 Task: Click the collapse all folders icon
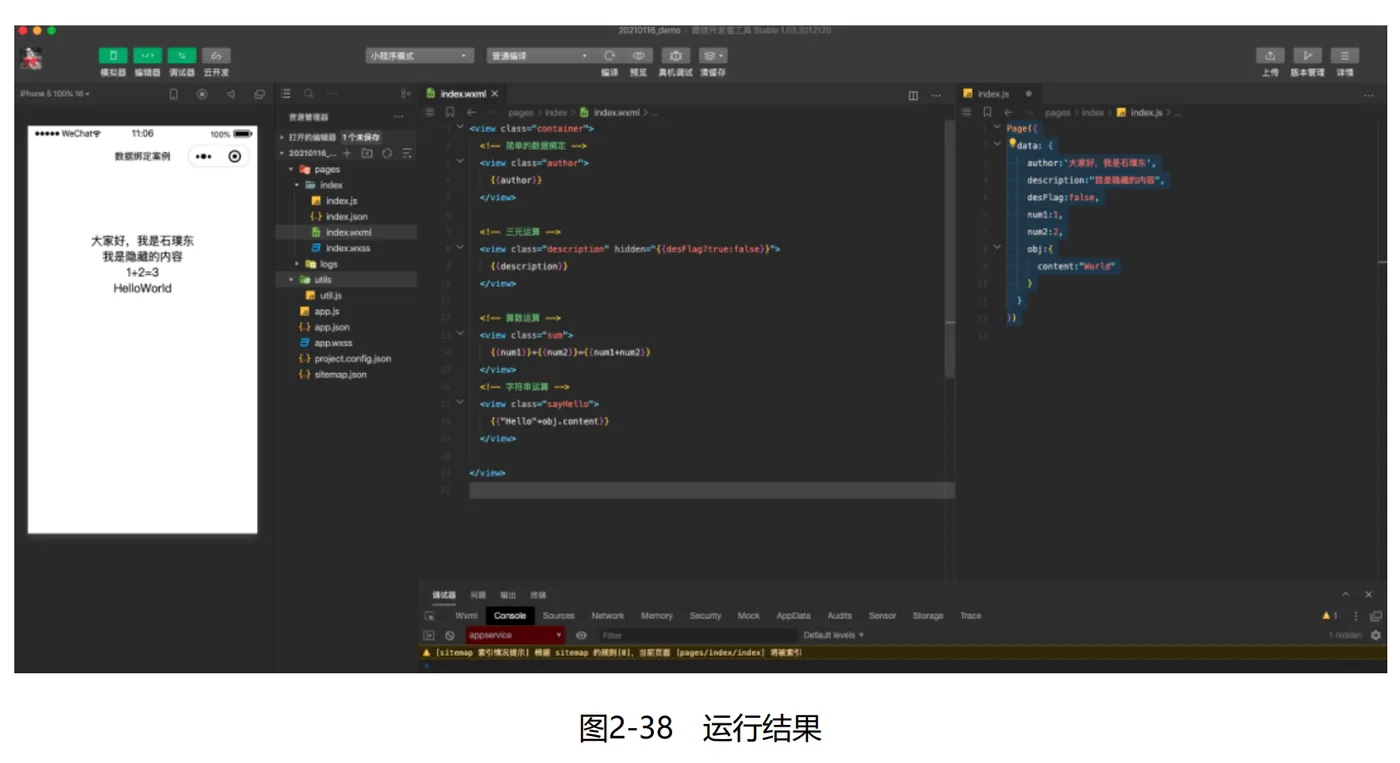click(x=407, y=154)
